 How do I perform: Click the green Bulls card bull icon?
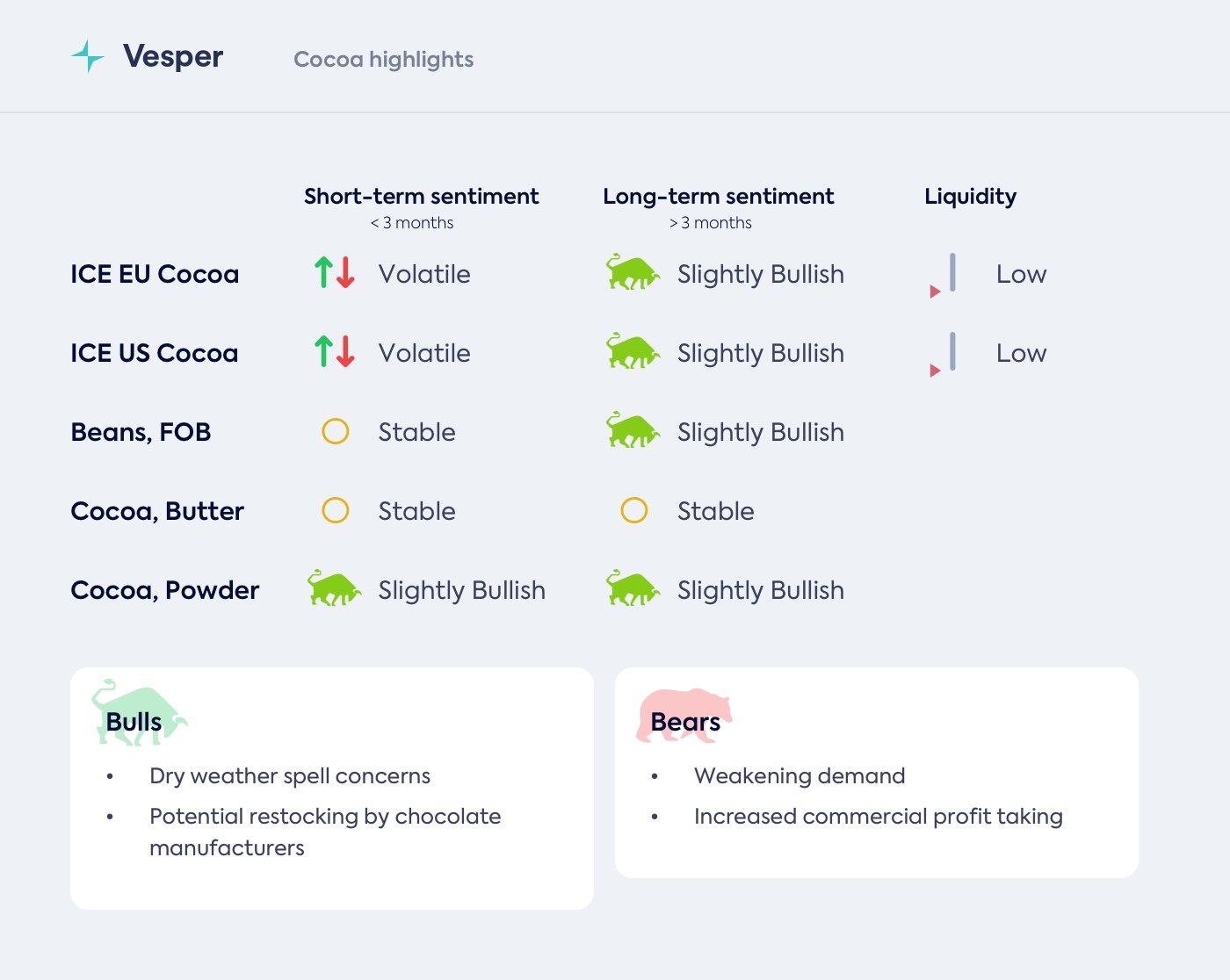tap(138, 713)
